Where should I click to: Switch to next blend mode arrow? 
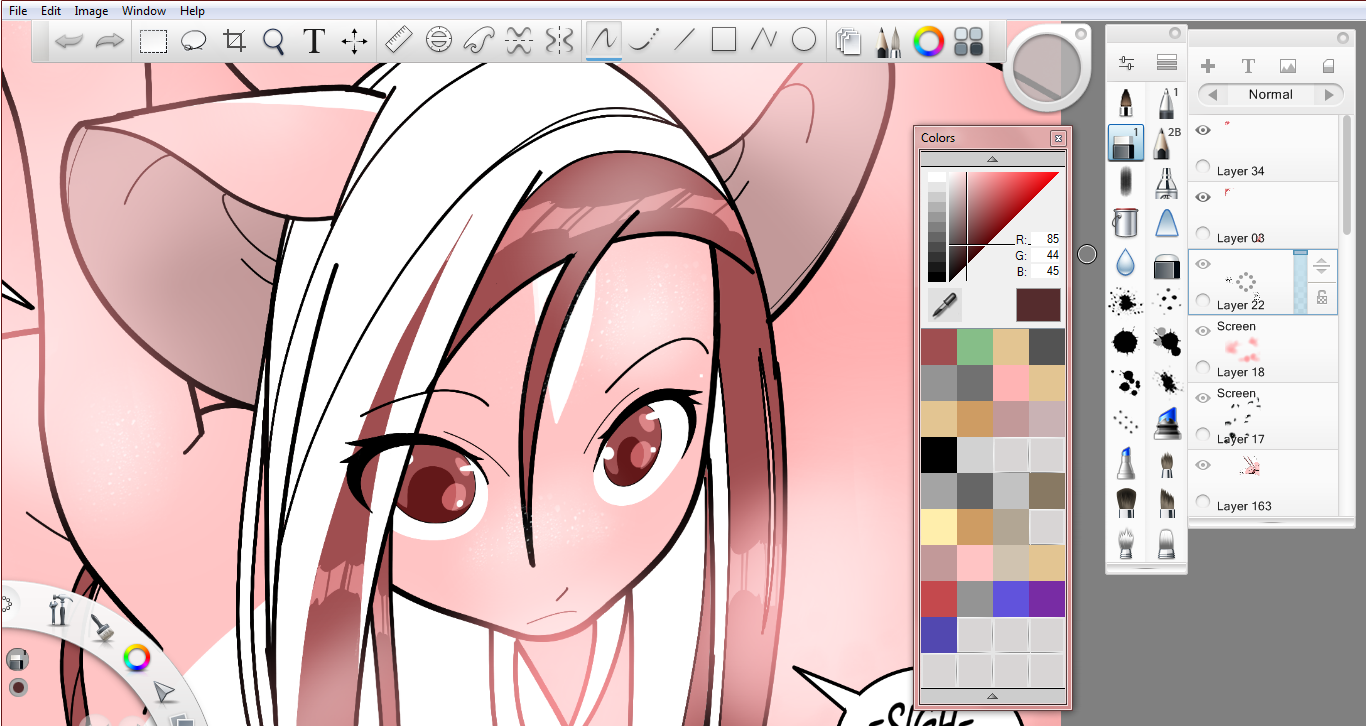[1329, 94]
